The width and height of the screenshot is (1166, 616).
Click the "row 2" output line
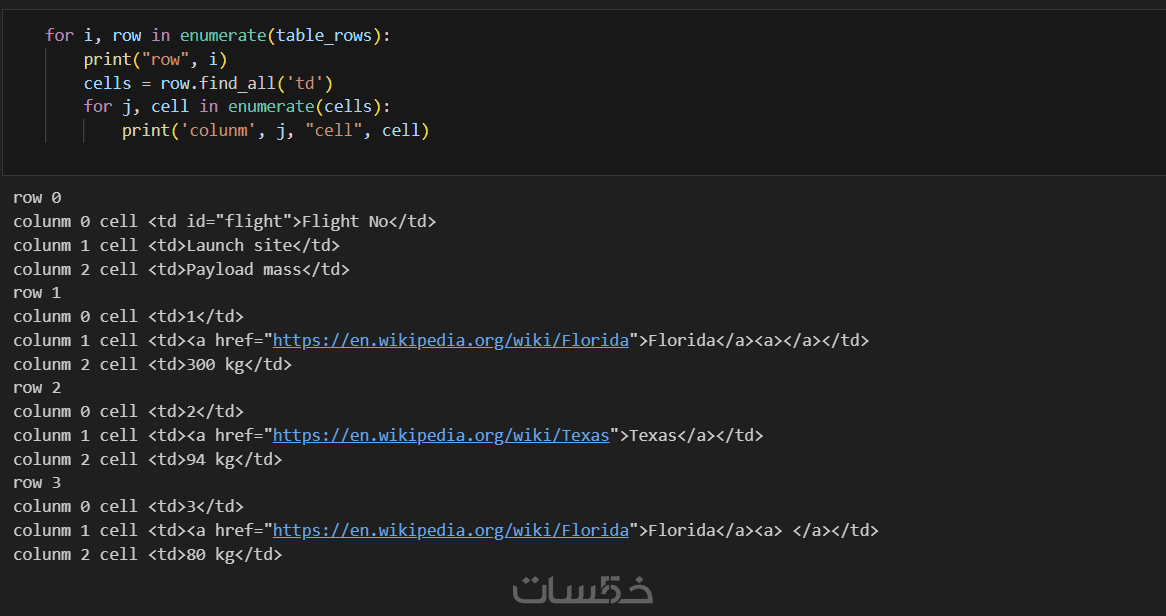coord(37,387)
